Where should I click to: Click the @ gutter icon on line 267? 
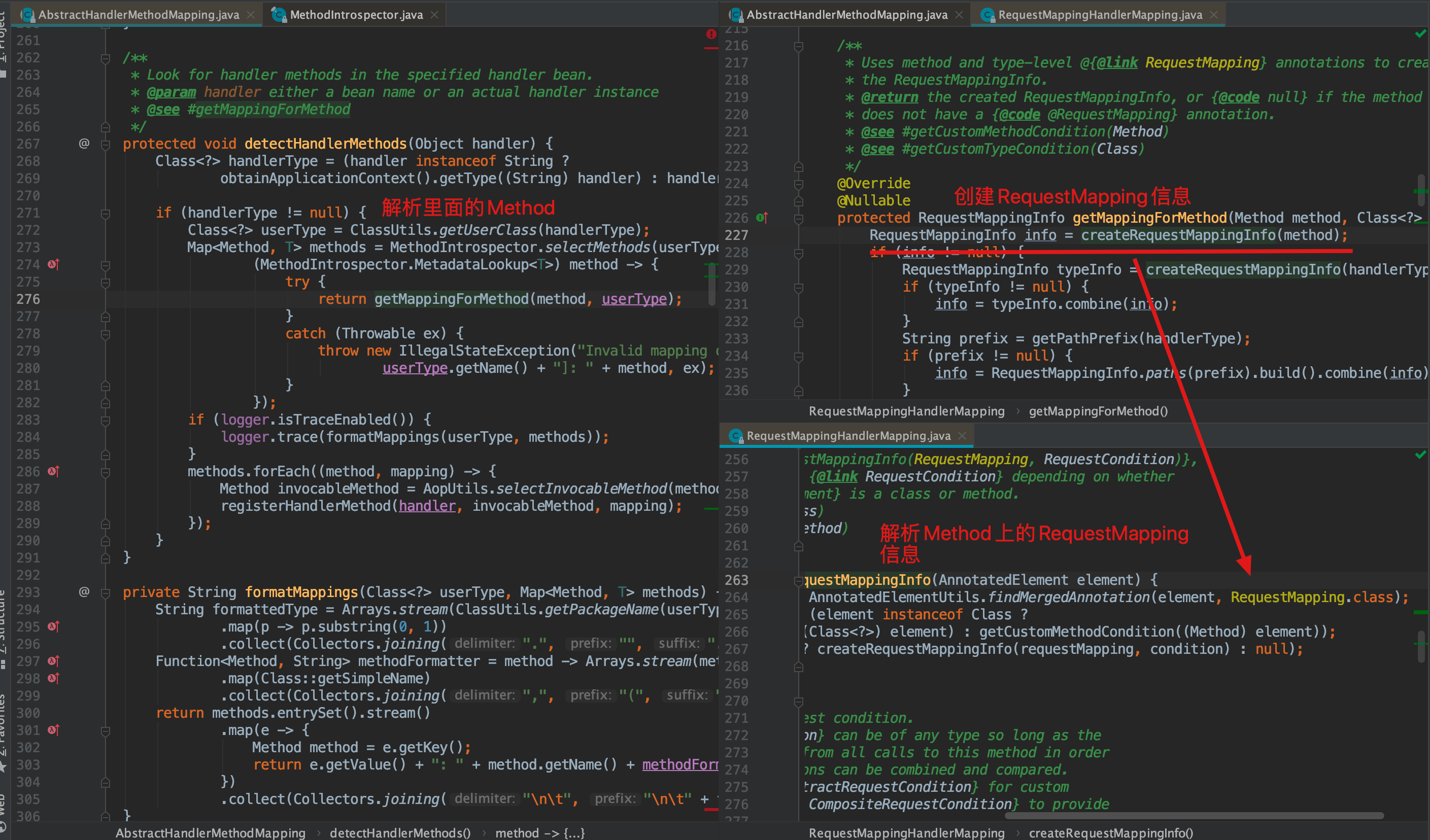(x=84, y=144)
